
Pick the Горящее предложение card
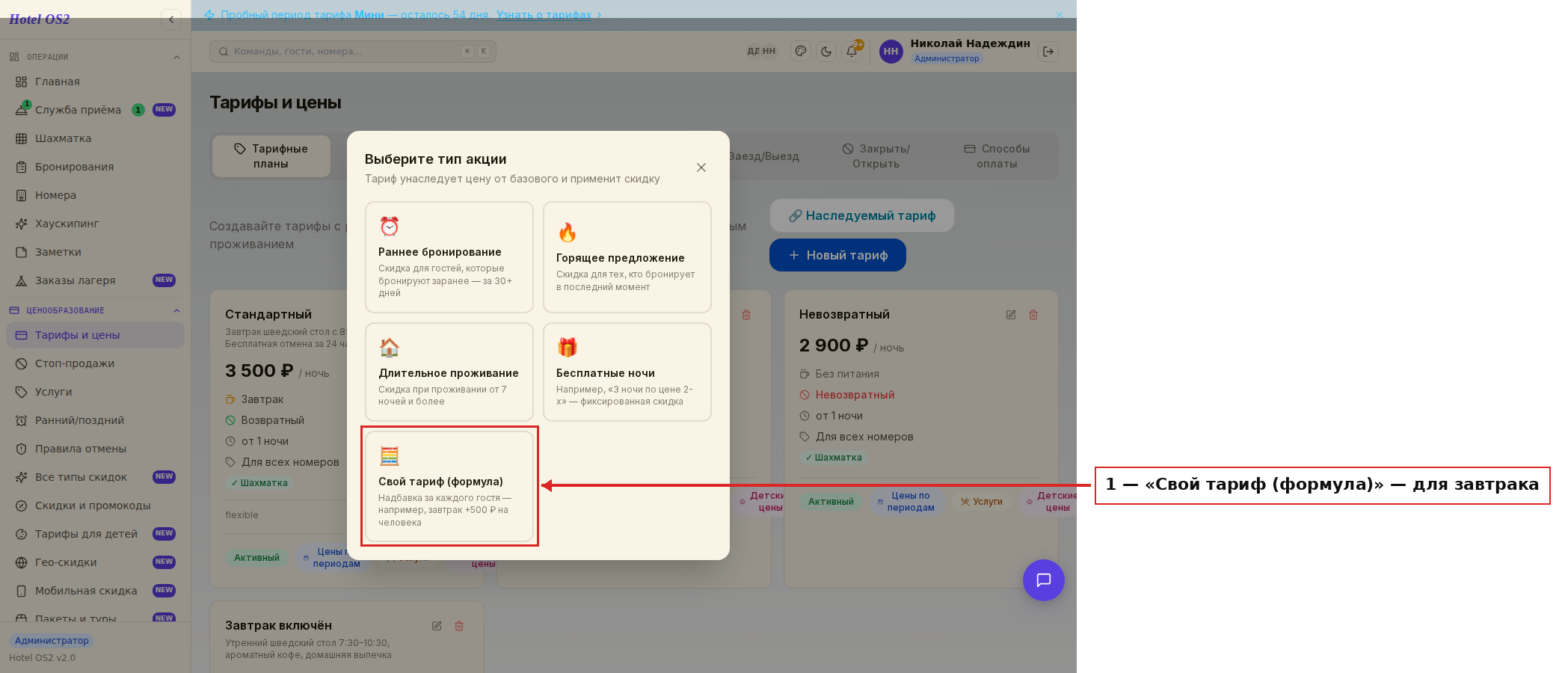point(627,257)
